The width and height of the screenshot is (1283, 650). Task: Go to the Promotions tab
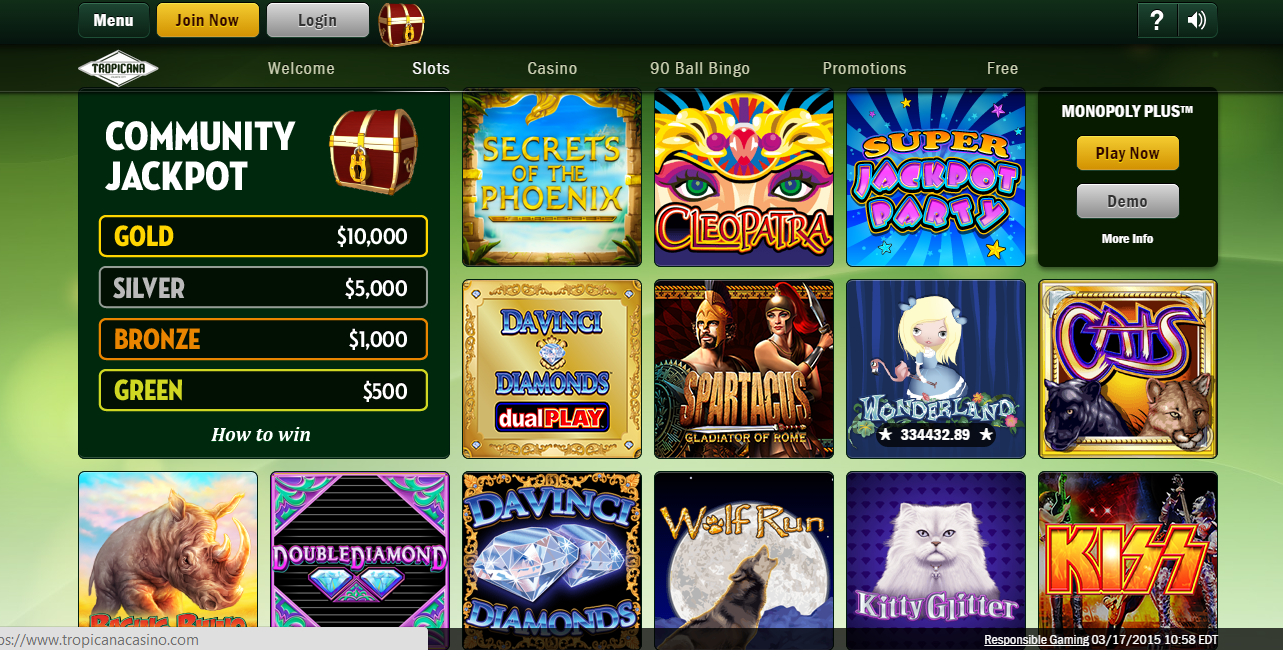864,68
